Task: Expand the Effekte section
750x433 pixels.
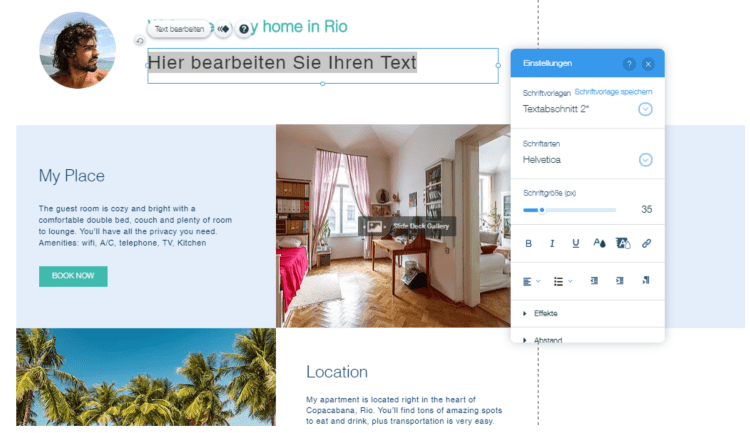Action: point(545,313)
